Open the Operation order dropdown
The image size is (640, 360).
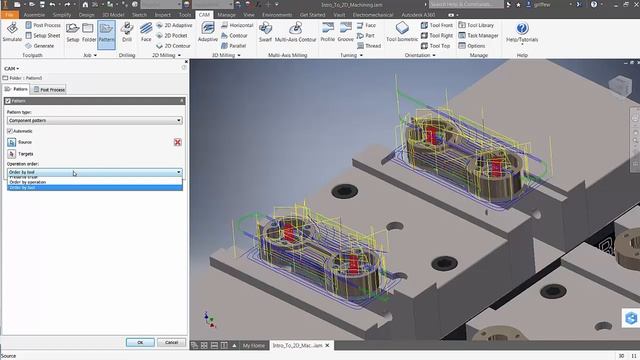point(94,172)
